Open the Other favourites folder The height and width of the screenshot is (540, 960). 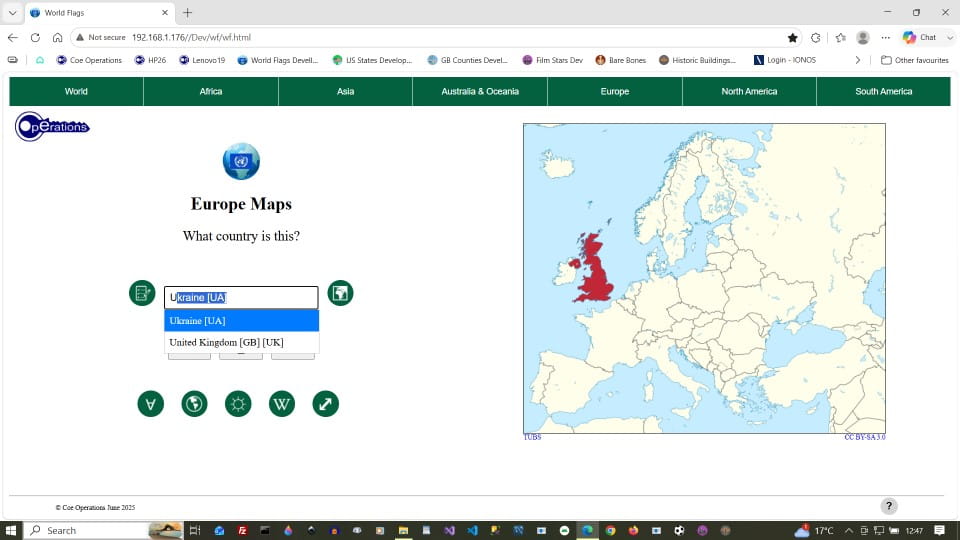tap(915, 60)
